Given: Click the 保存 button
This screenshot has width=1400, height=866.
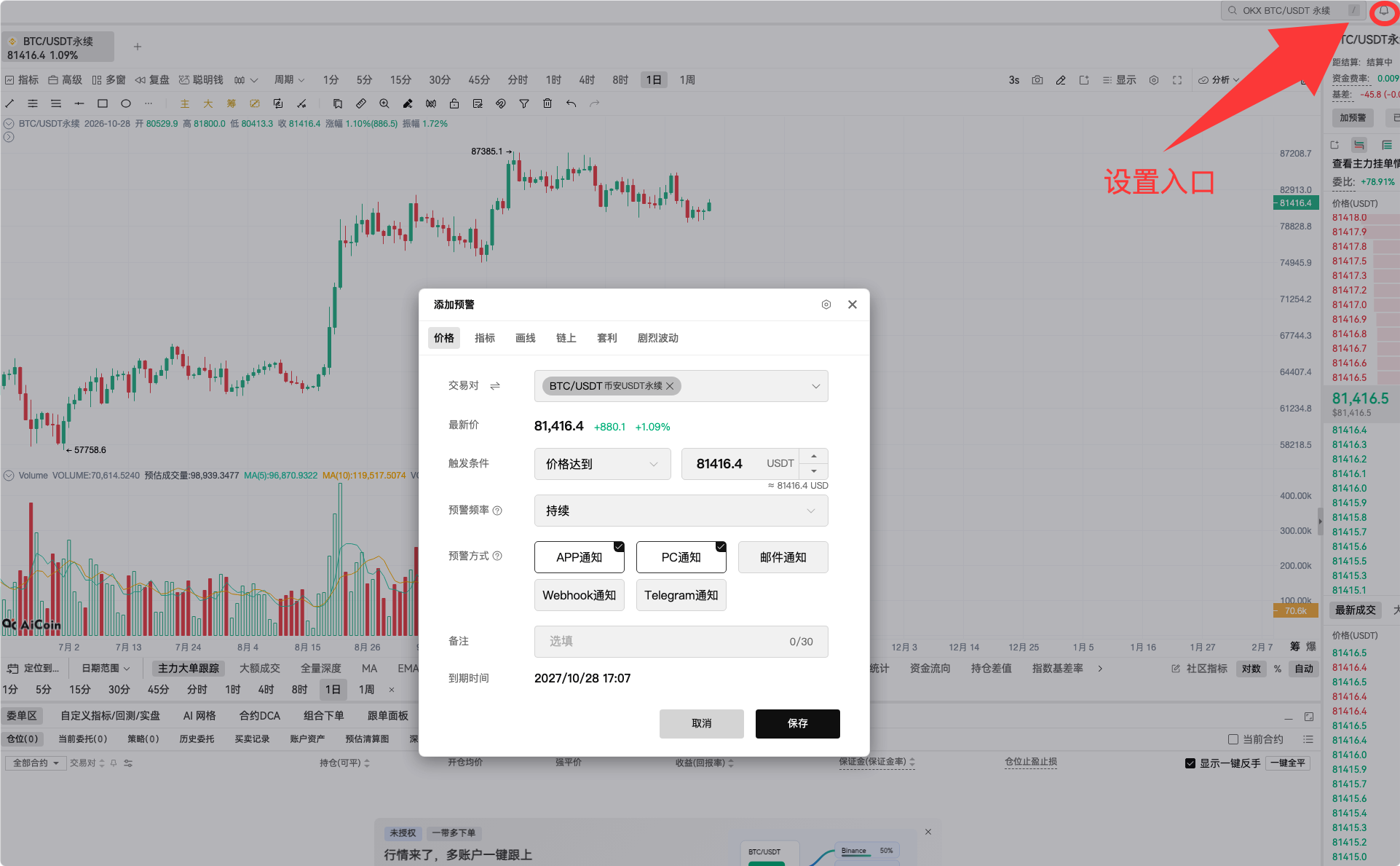Looking at the screenshot, I should point(798,723).
